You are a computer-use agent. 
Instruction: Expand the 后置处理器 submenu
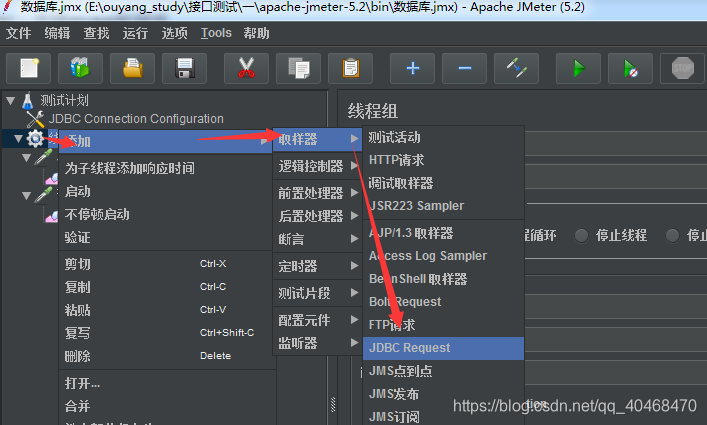[318, 216]
